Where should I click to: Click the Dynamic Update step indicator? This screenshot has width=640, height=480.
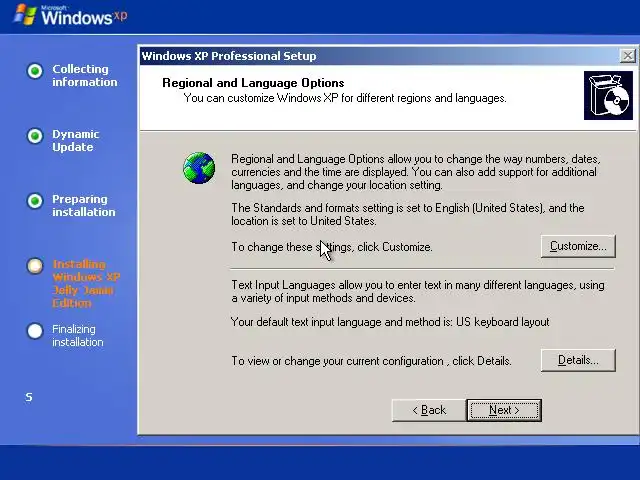(x=35, y=136)
